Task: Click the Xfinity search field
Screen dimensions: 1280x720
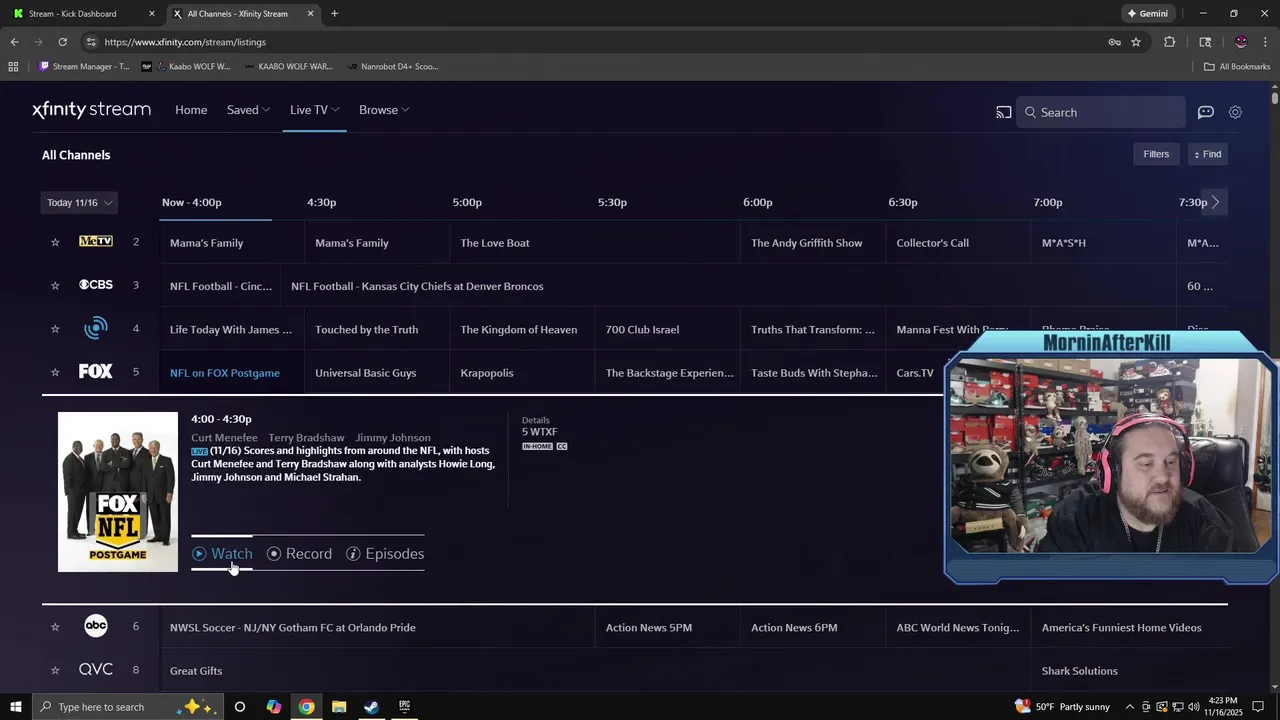Action: pos(1101,112)
